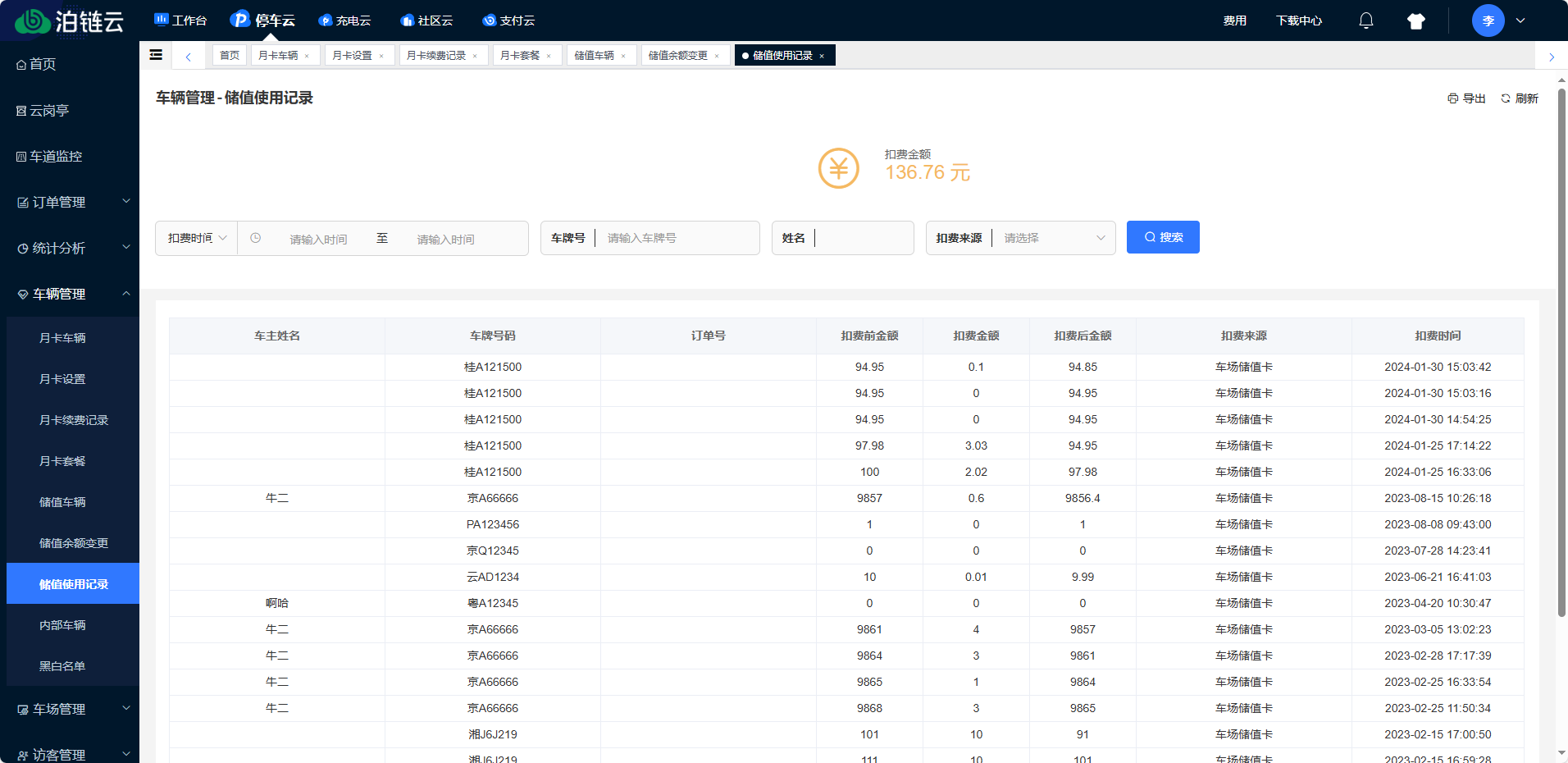Screen dimensions: 1568x763
Task: Expand the 订单管理 sidebar menu
Action: click(x=70, y=202)
